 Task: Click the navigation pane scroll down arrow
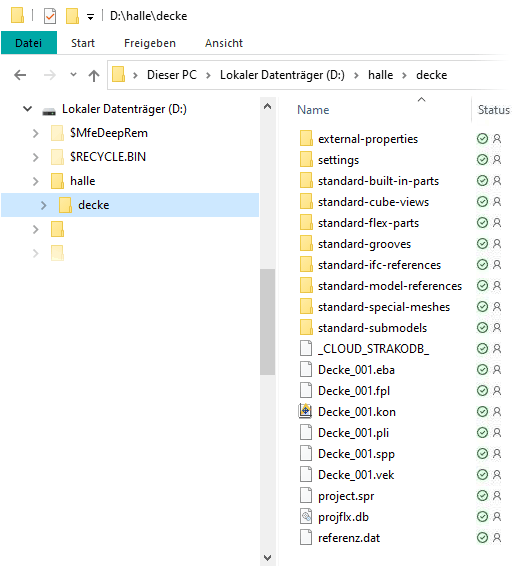click(267, 557)
